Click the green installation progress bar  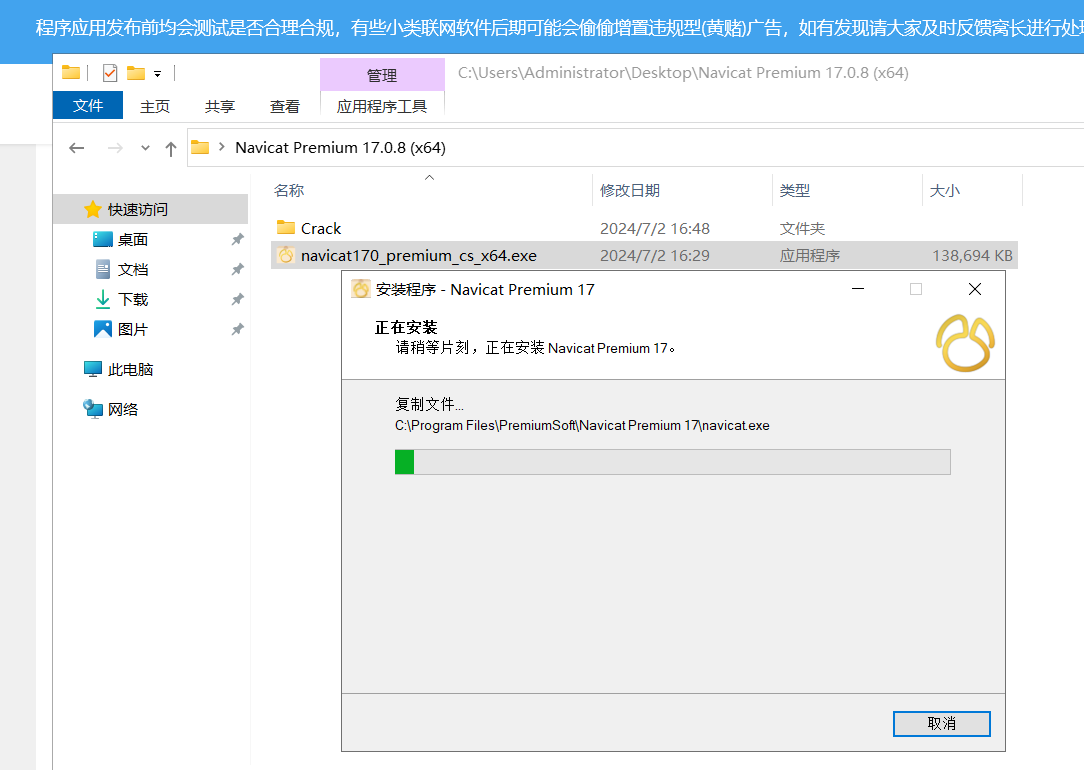pyautogui.click(x=404, y=462)
